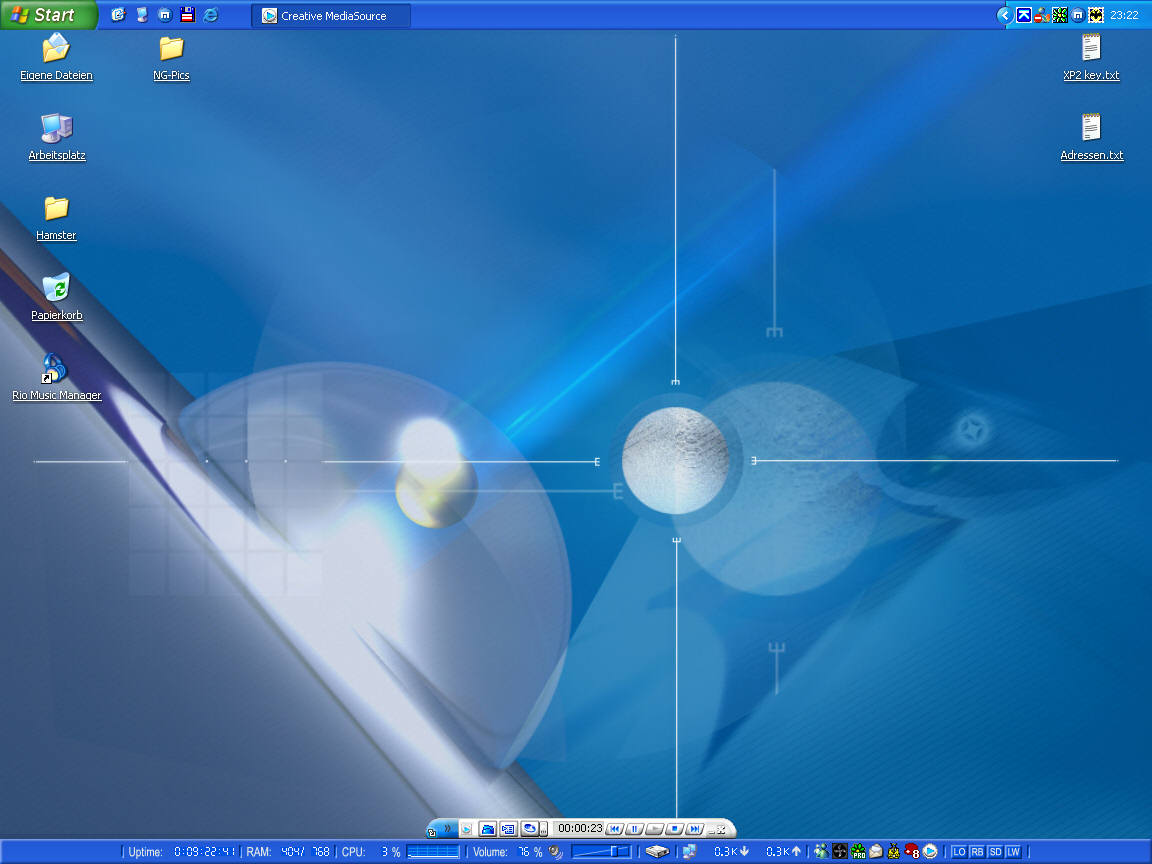Stop playback in MediaSource player
The image size is (1152, 864).
674,829
